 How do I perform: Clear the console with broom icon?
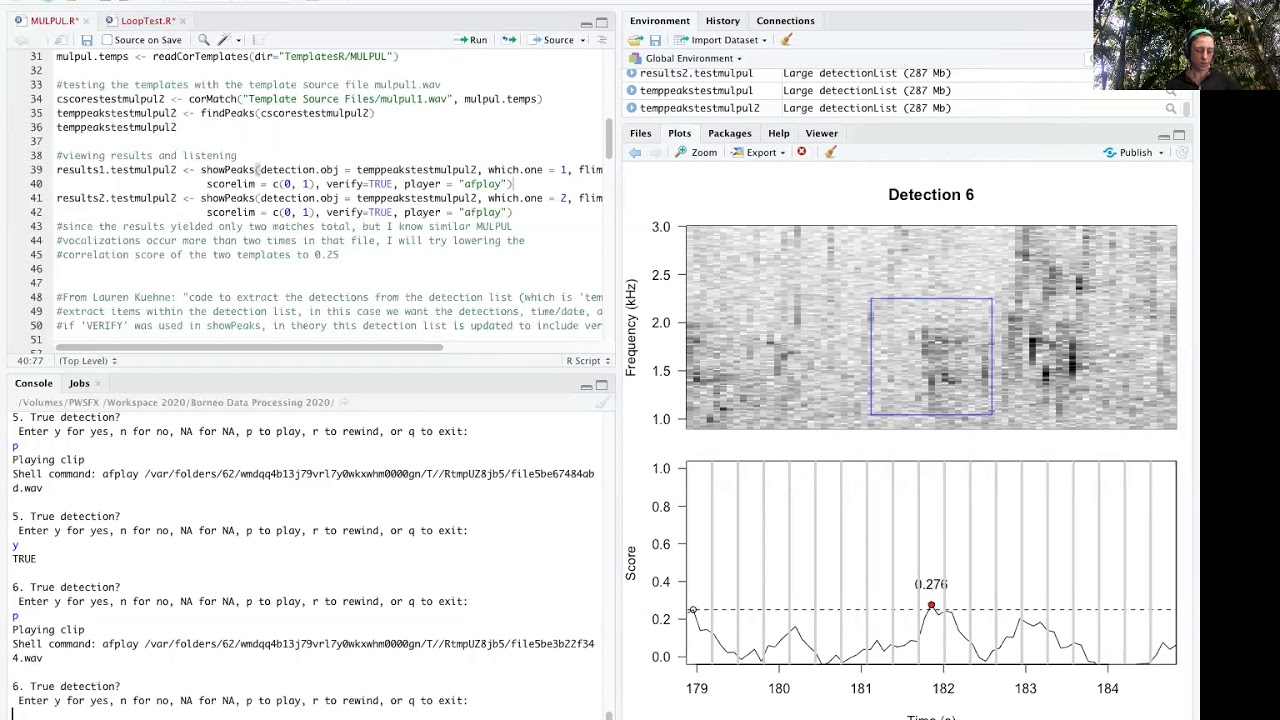(x=602, y=402)
